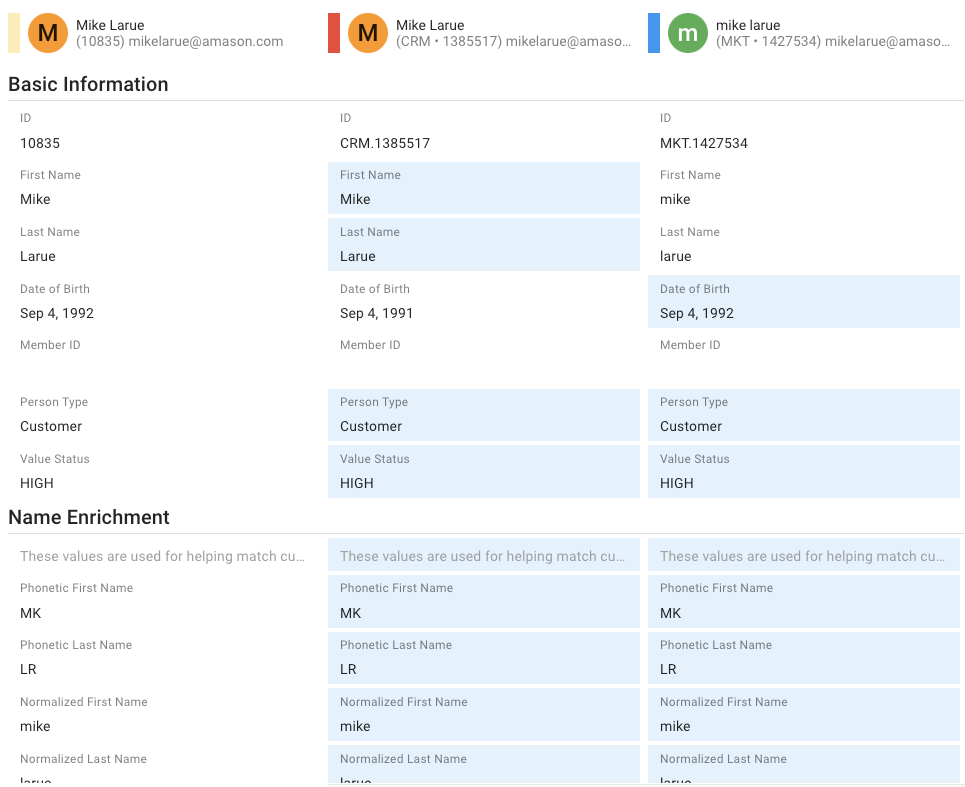Select the avatar initial M in the middle header
965x787 pixels.
click(368, 33)
